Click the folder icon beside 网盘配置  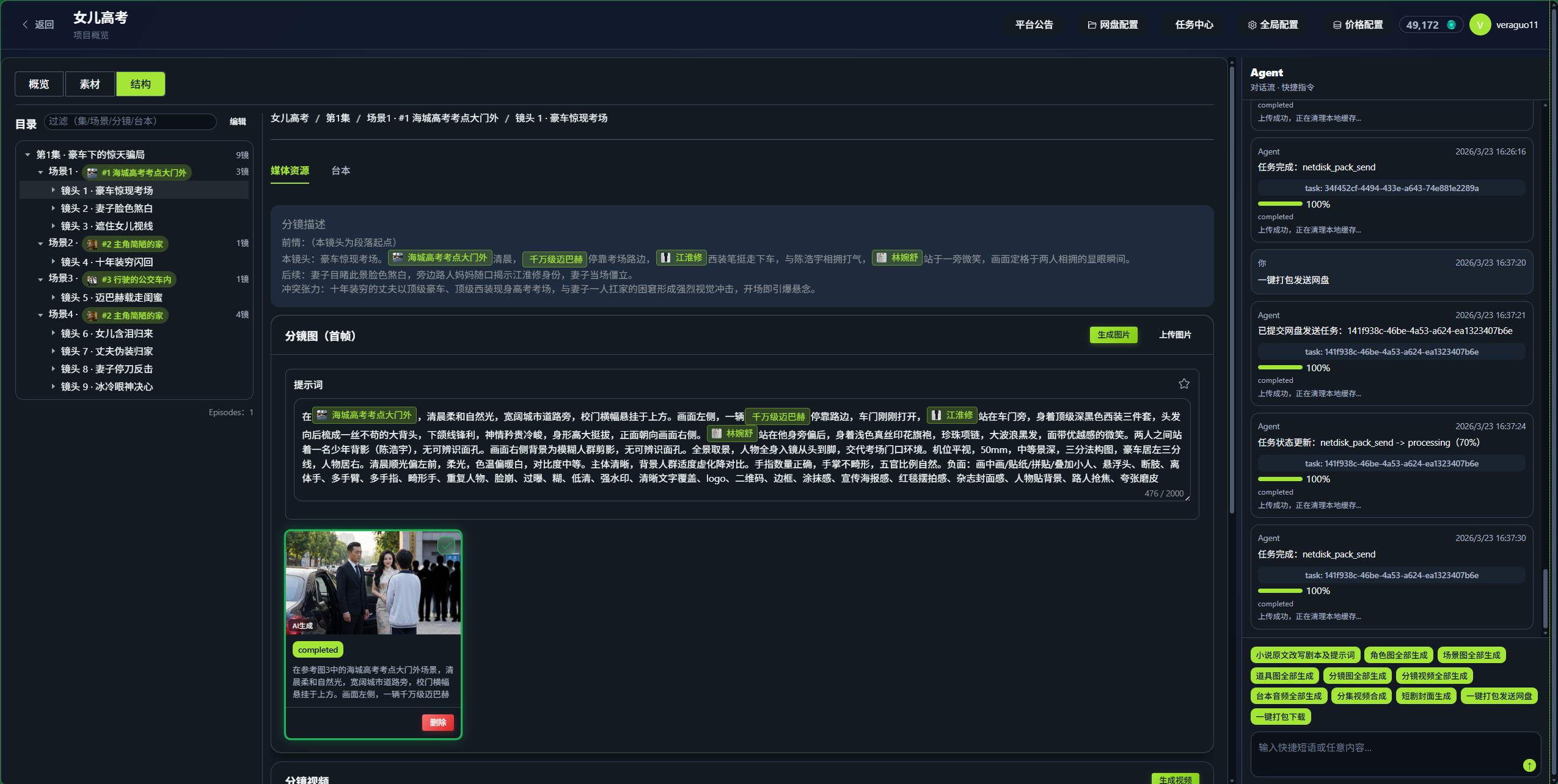pos(1091,25)
